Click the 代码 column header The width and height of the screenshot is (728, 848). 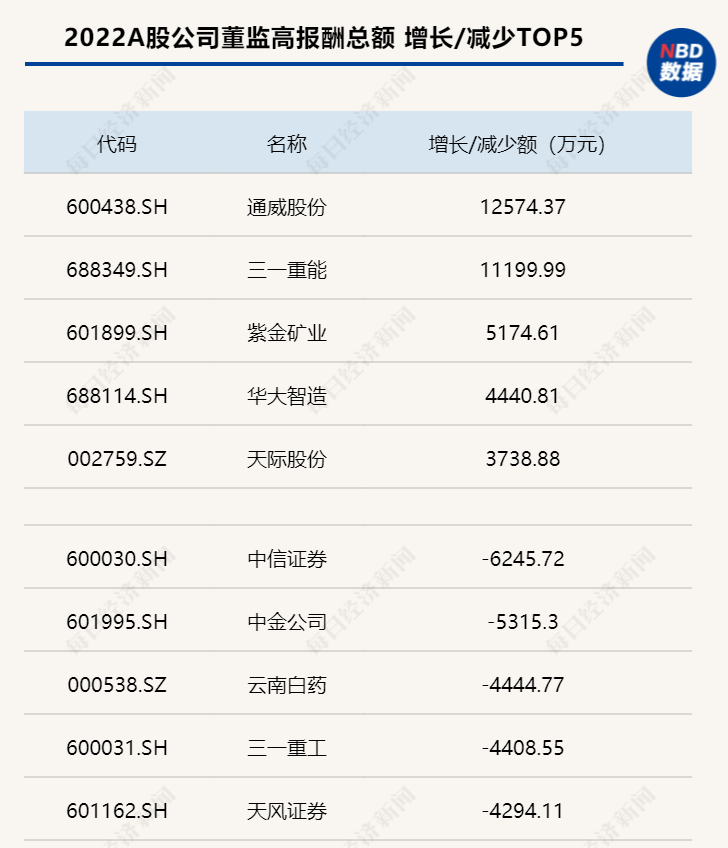click(x=117, y=144)
